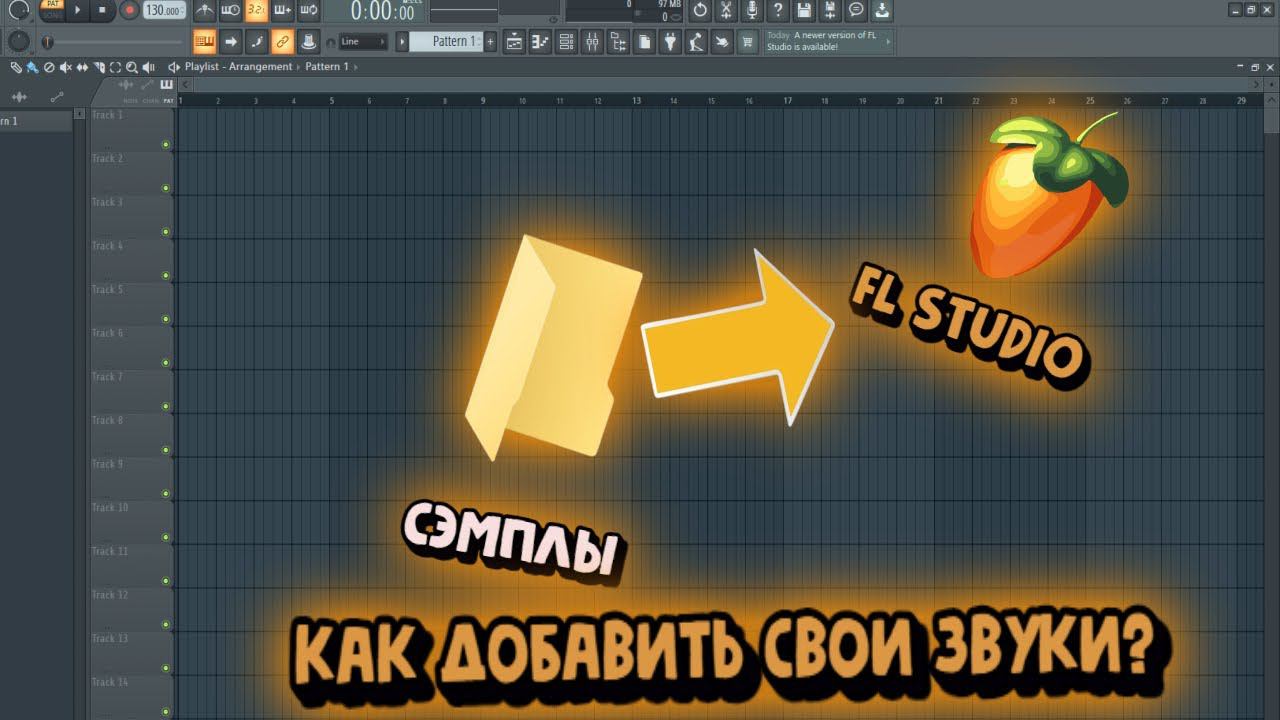Select the Zoom magnifier tool
The width and height of the screenshot is (1280, 720).
tap(132, 67)
